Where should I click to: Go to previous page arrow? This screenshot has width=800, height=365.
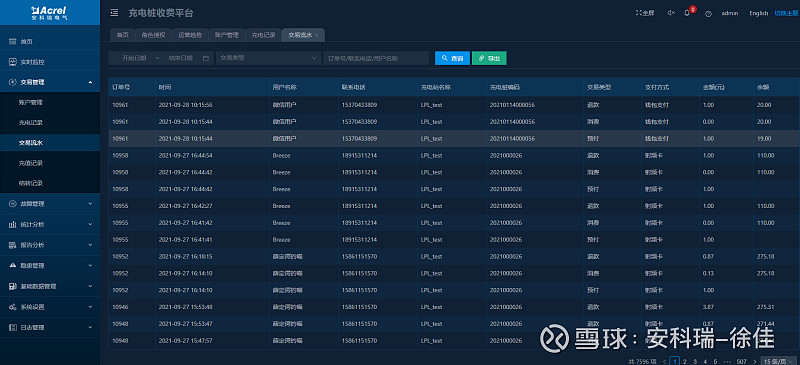tap(664, 361)
